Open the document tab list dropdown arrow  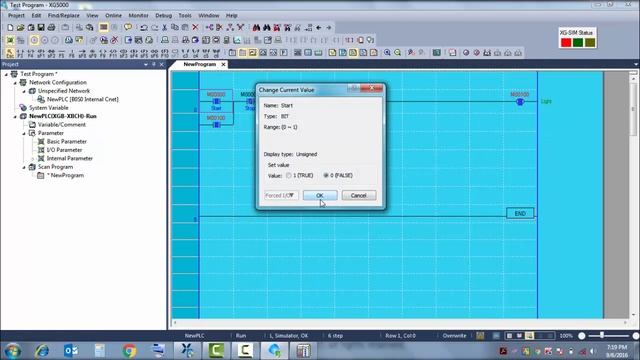click(x=636, y=64)
